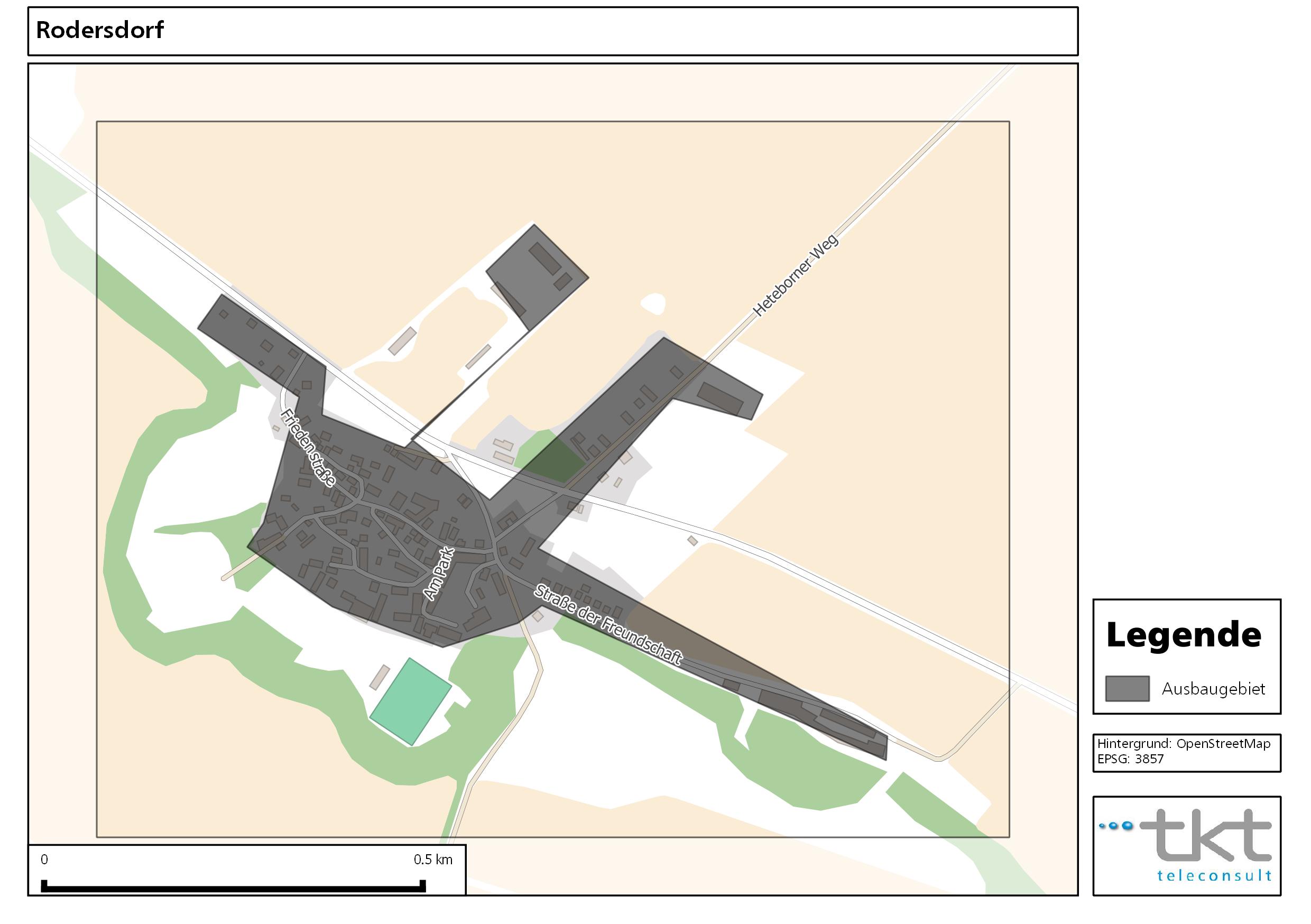The width and height of the screenshot is (1311, 924).
Task: Click the teal sports field polygon
Action: (x=411, y=702)
